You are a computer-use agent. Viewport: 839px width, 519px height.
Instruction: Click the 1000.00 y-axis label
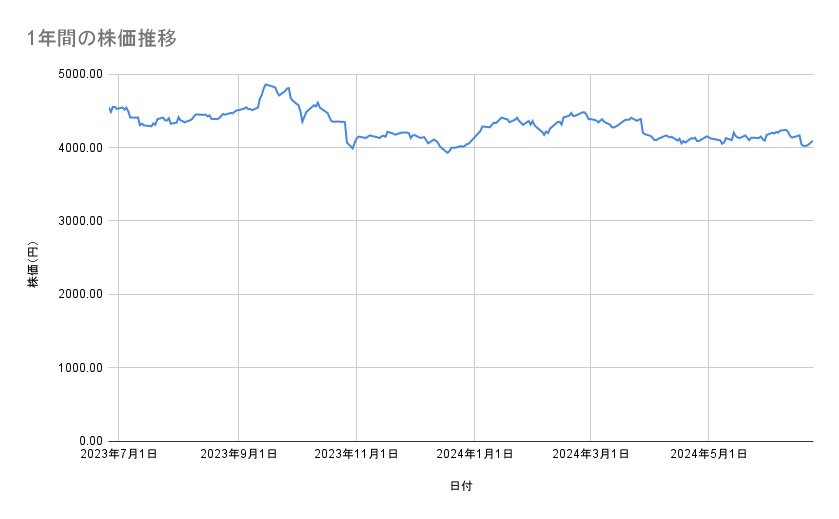click(x=82, y=368)
